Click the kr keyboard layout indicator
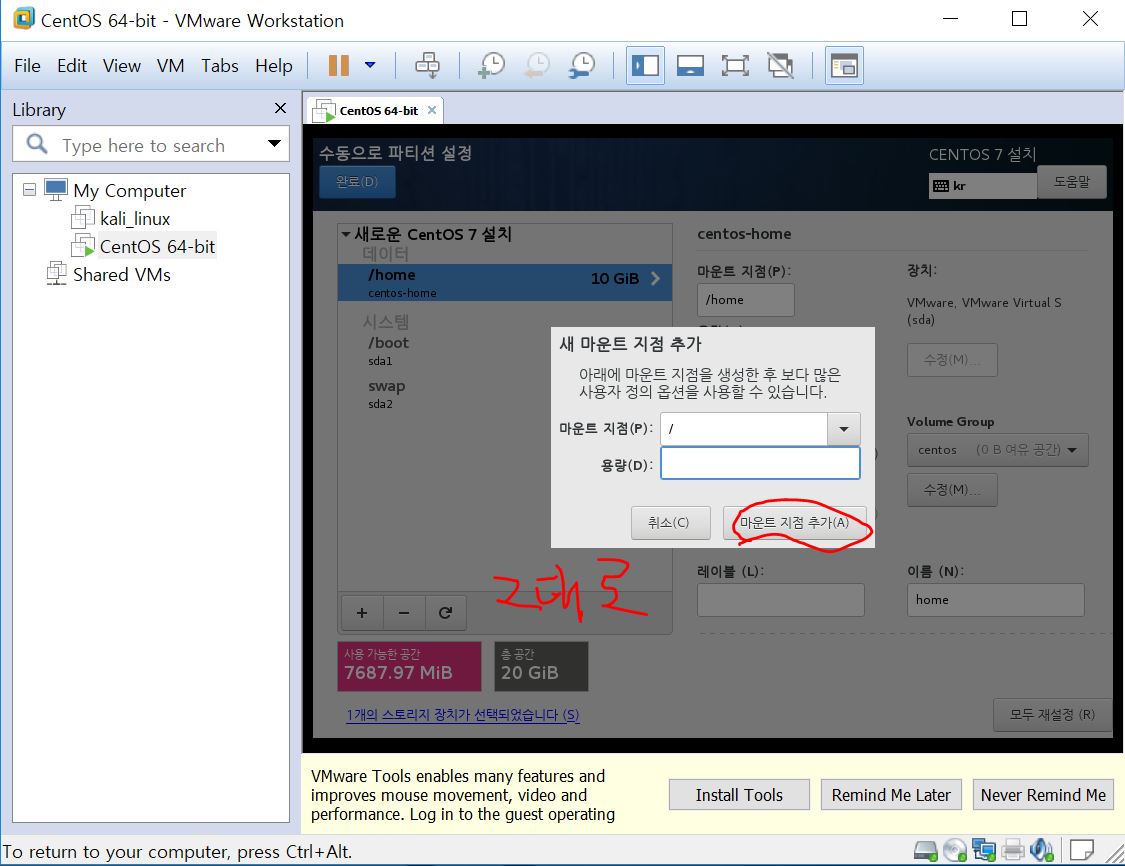Viewport: 1125px width, 866px height. point(982,186)
